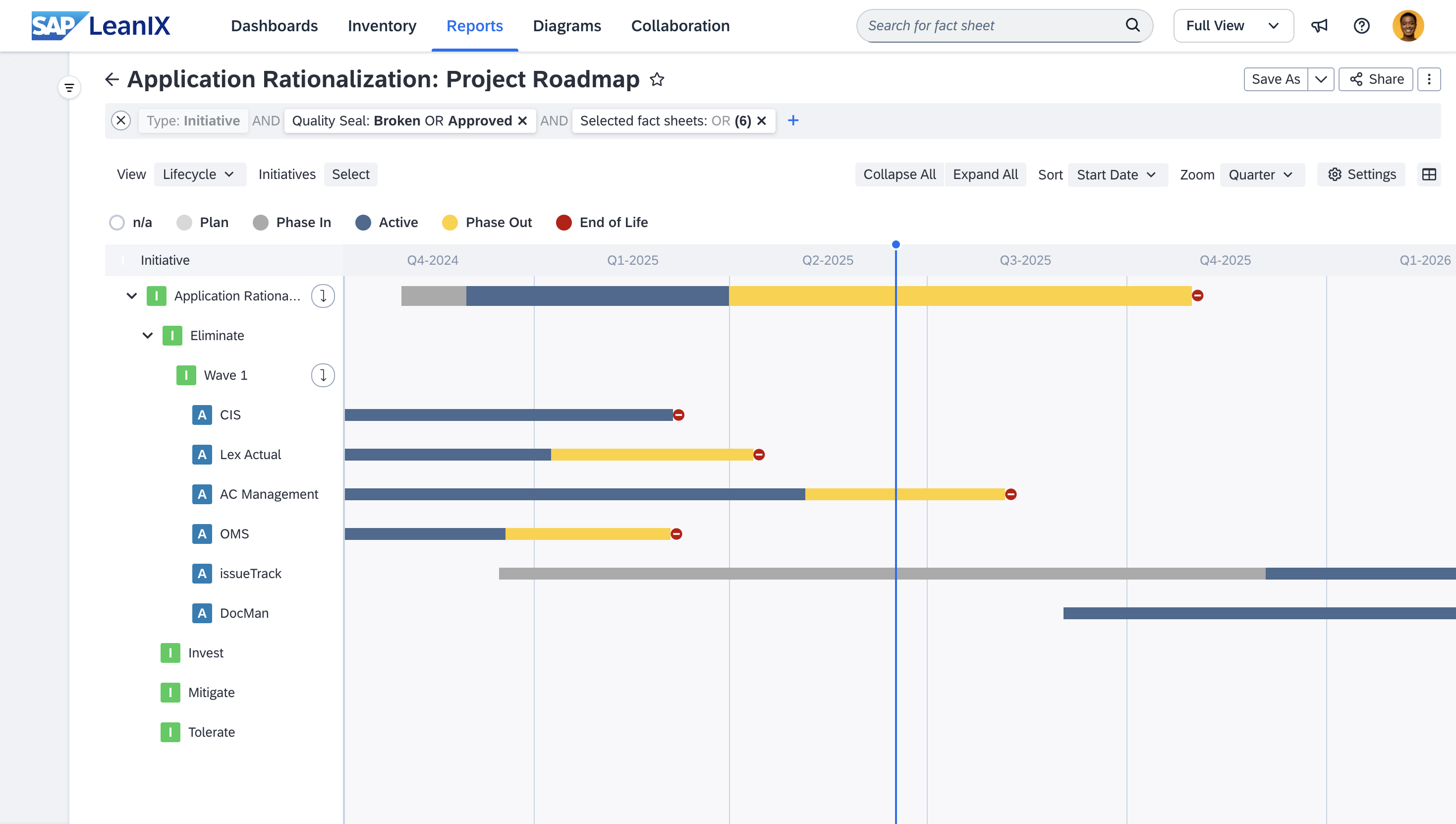The image size is (1456, 824).
Task: Collapse the Eliminate initiative tree node
Action: click(x=148, y=336)
